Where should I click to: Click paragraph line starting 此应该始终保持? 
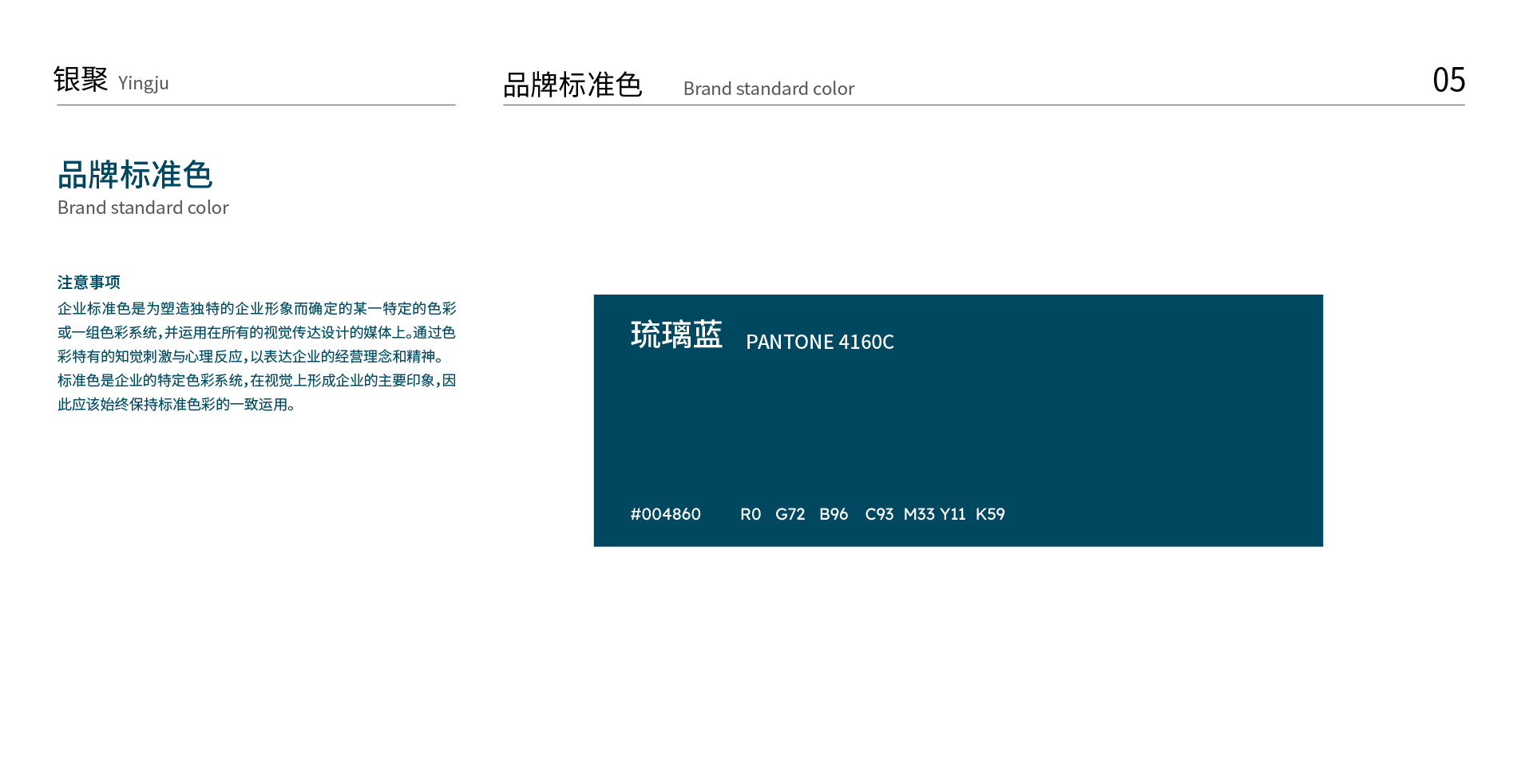(x=177, y=404)
